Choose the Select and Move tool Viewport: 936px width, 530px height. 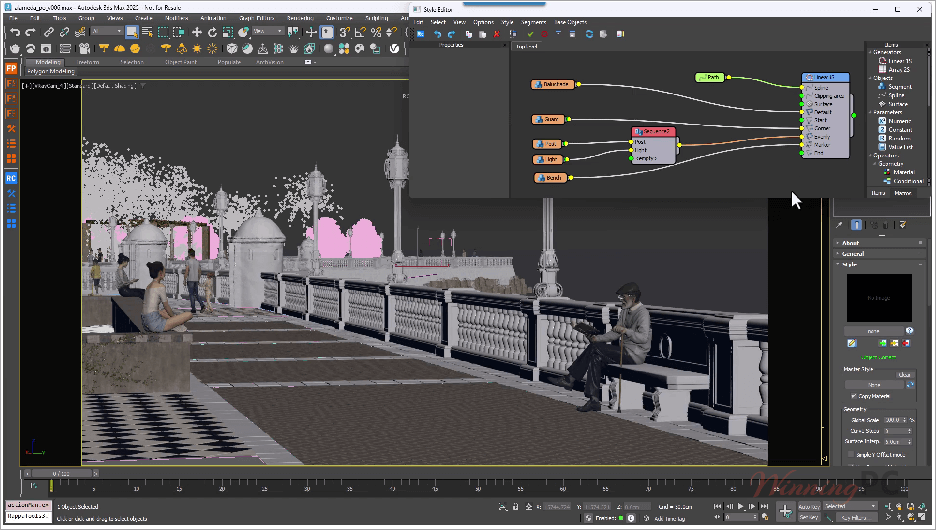196,32
